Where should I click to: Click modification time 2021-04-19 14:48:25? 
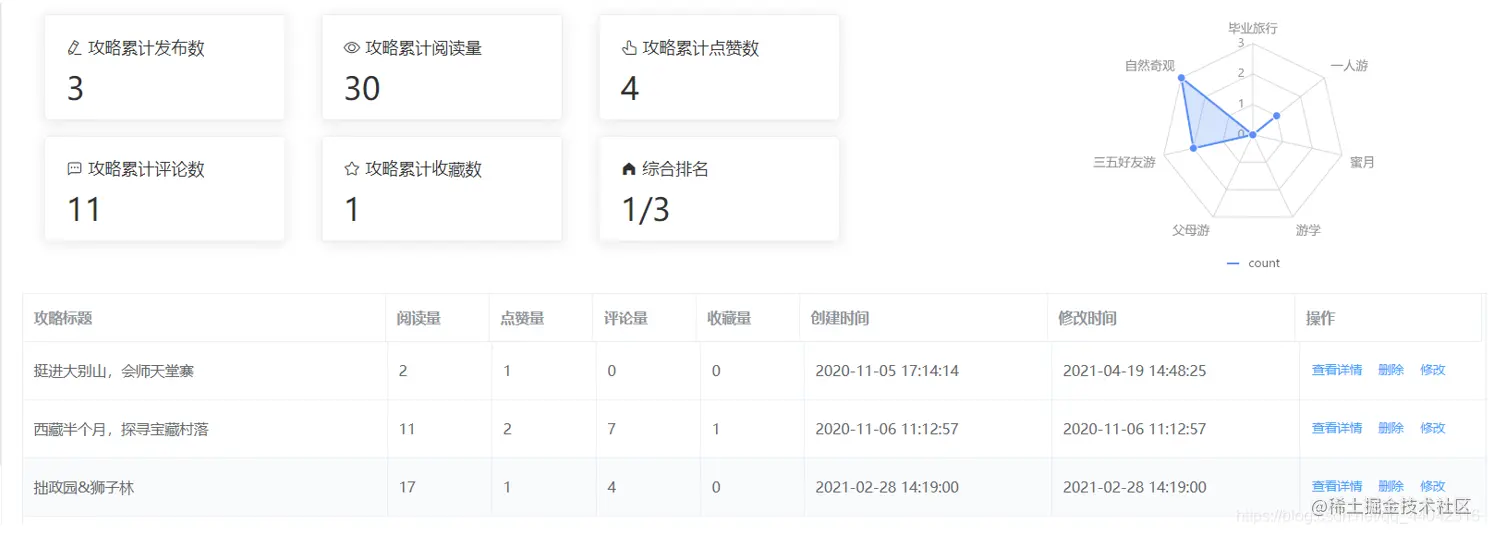click(1134, 371)
